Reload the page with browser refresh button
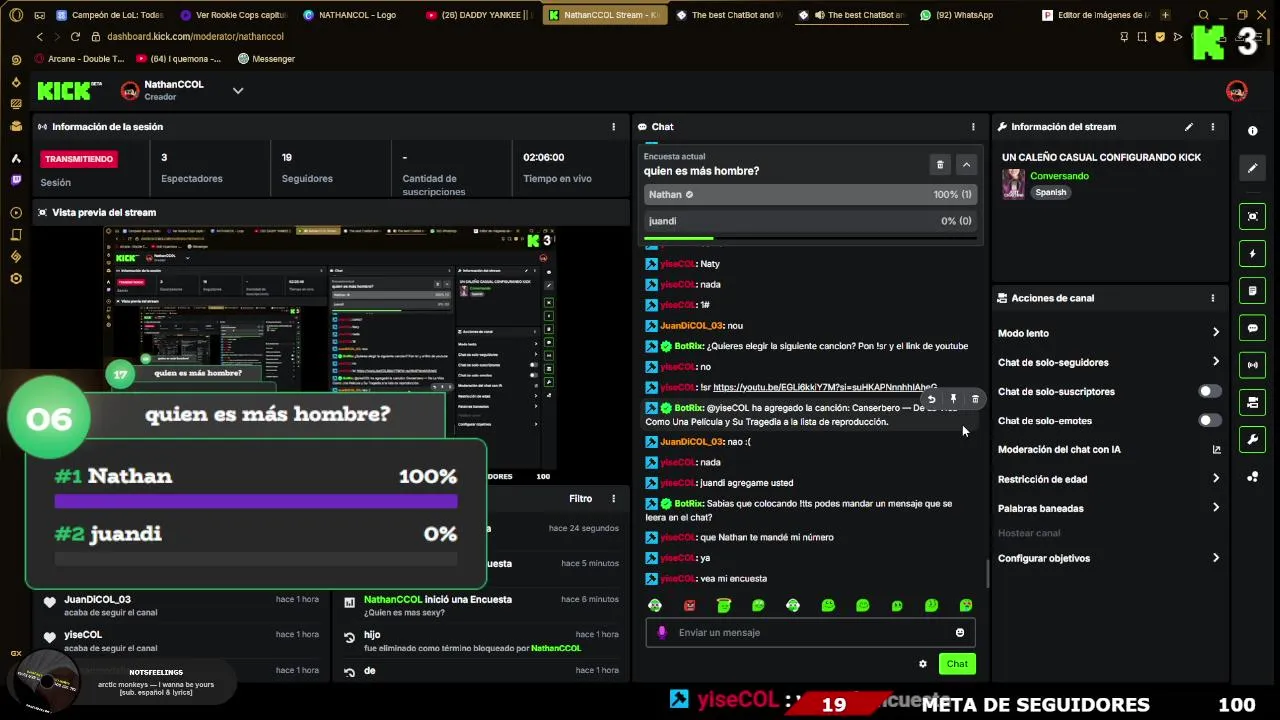Image resolution: width=1280 pixels, height=720 pixels. [75, 36]
